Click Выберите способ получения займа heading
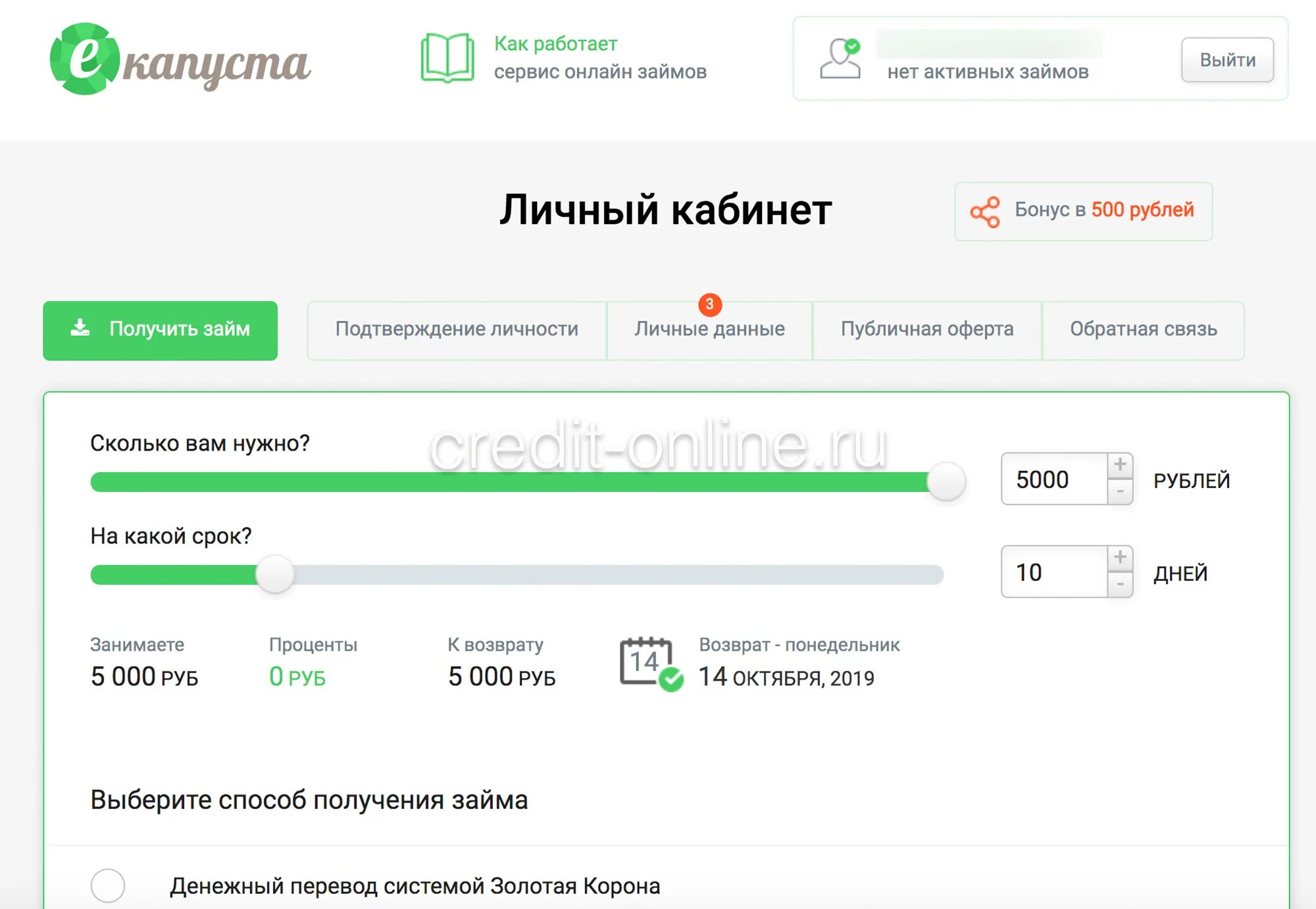This screenshot has height=909, width=1316. click(x=309, y=800)
